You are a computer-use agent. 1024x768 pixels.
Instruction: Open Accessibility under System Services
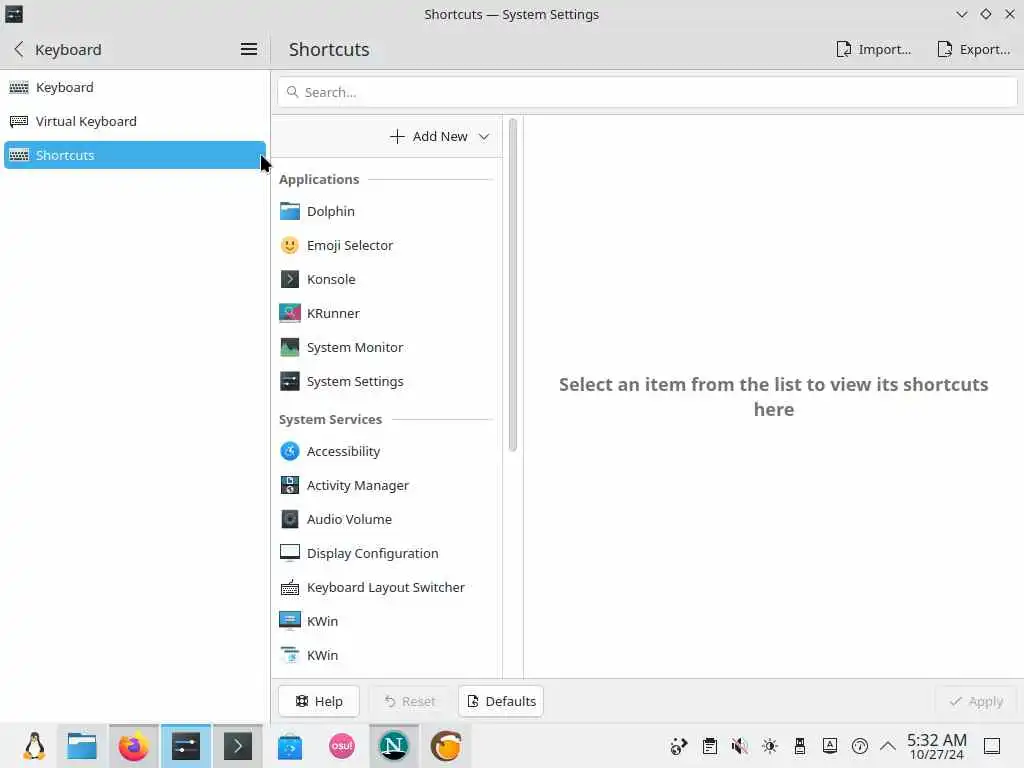point(387,451)
